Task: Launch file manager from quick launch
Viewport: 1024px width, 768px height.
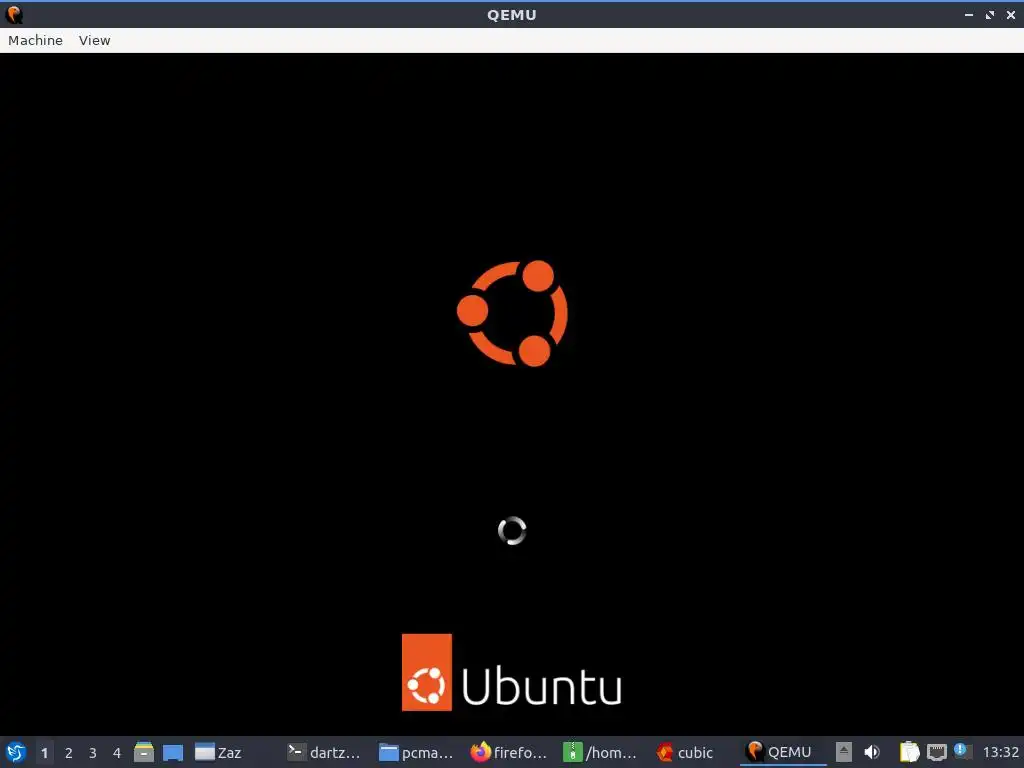Action: [x=144, y=752]
